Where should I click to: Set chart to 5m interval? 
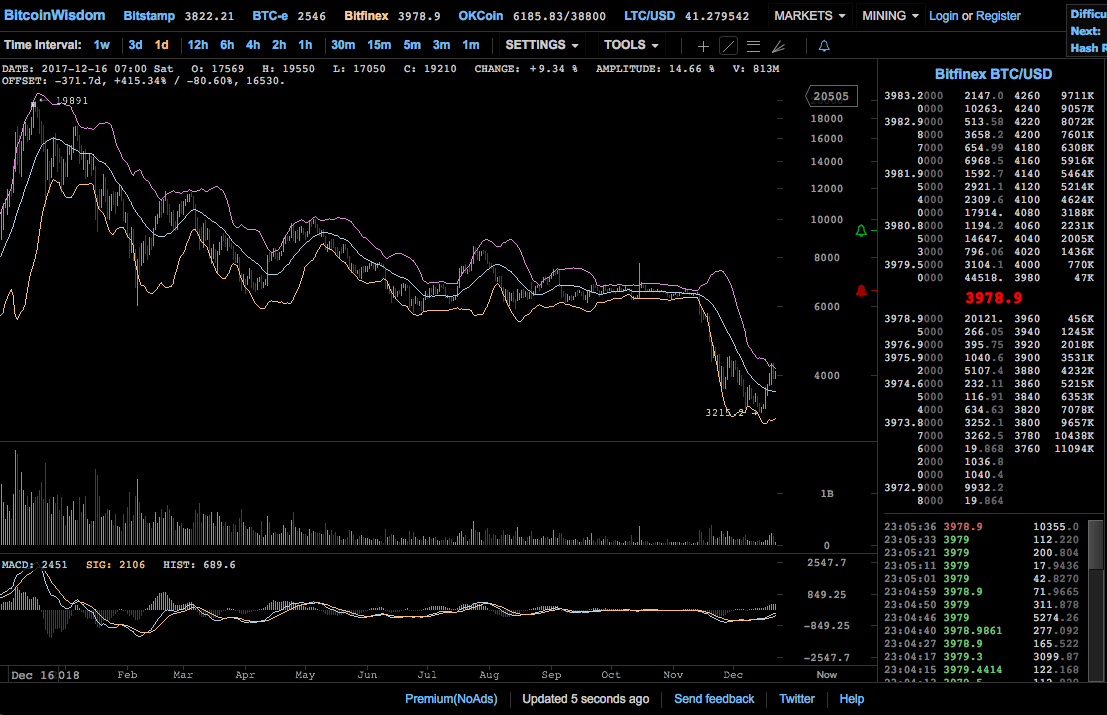(x=412, y=45)
